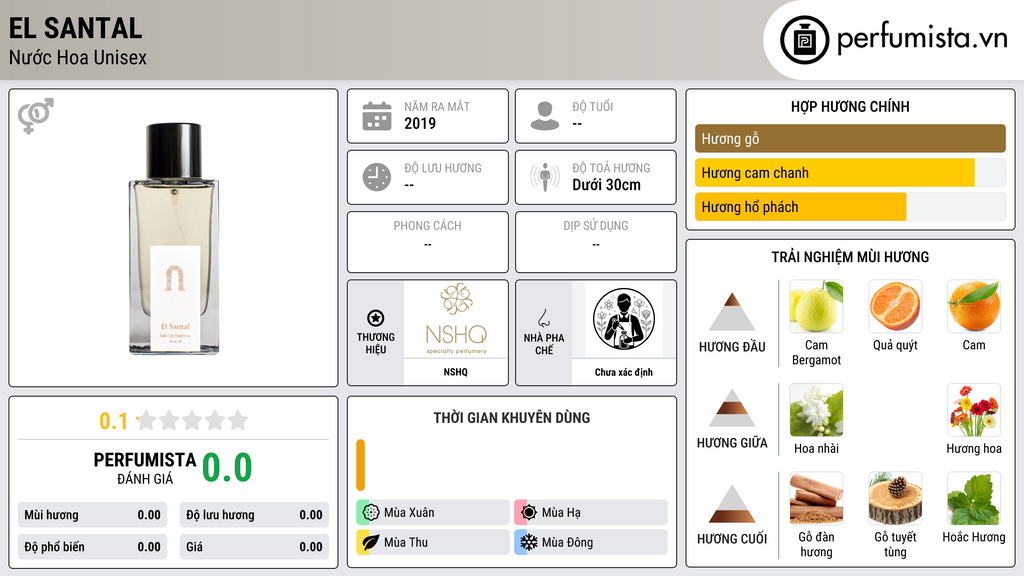
Task: Click the Hương gỗ accord bar
Action: (x=850, y=138)
